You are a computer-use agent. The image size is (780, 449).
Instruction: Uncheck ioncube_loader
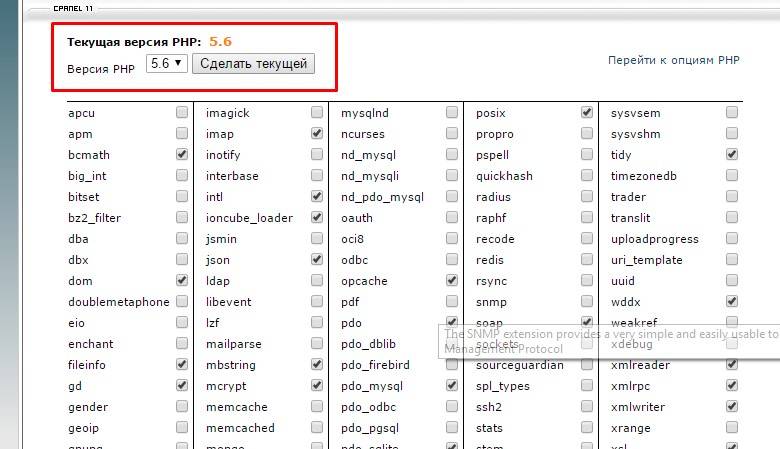[x=317, y=217]
